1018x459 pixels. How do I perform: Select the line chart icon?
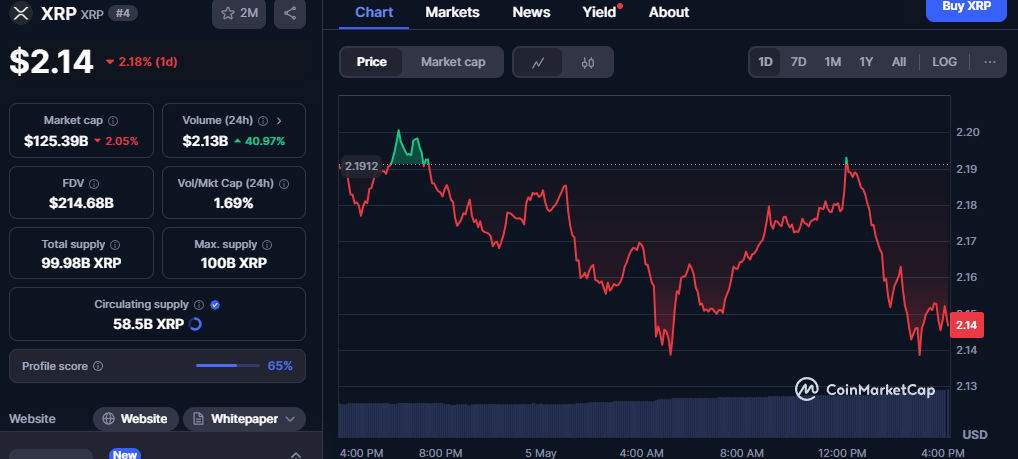click(538, 62)
